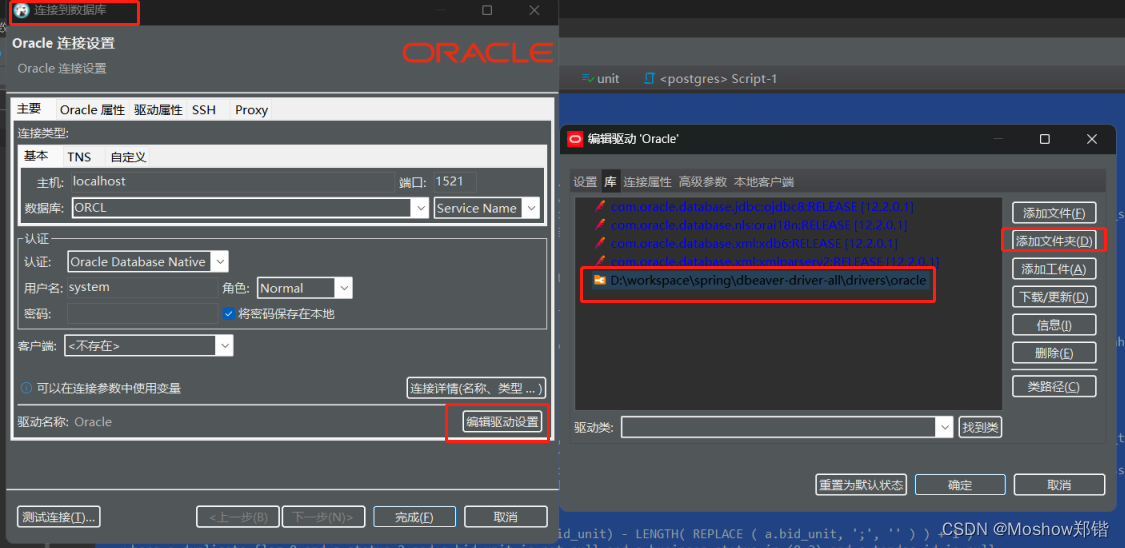Click the xmlparserv2 library feather icon
Screen dimensions: 1125x548
[x=600, y=261]
